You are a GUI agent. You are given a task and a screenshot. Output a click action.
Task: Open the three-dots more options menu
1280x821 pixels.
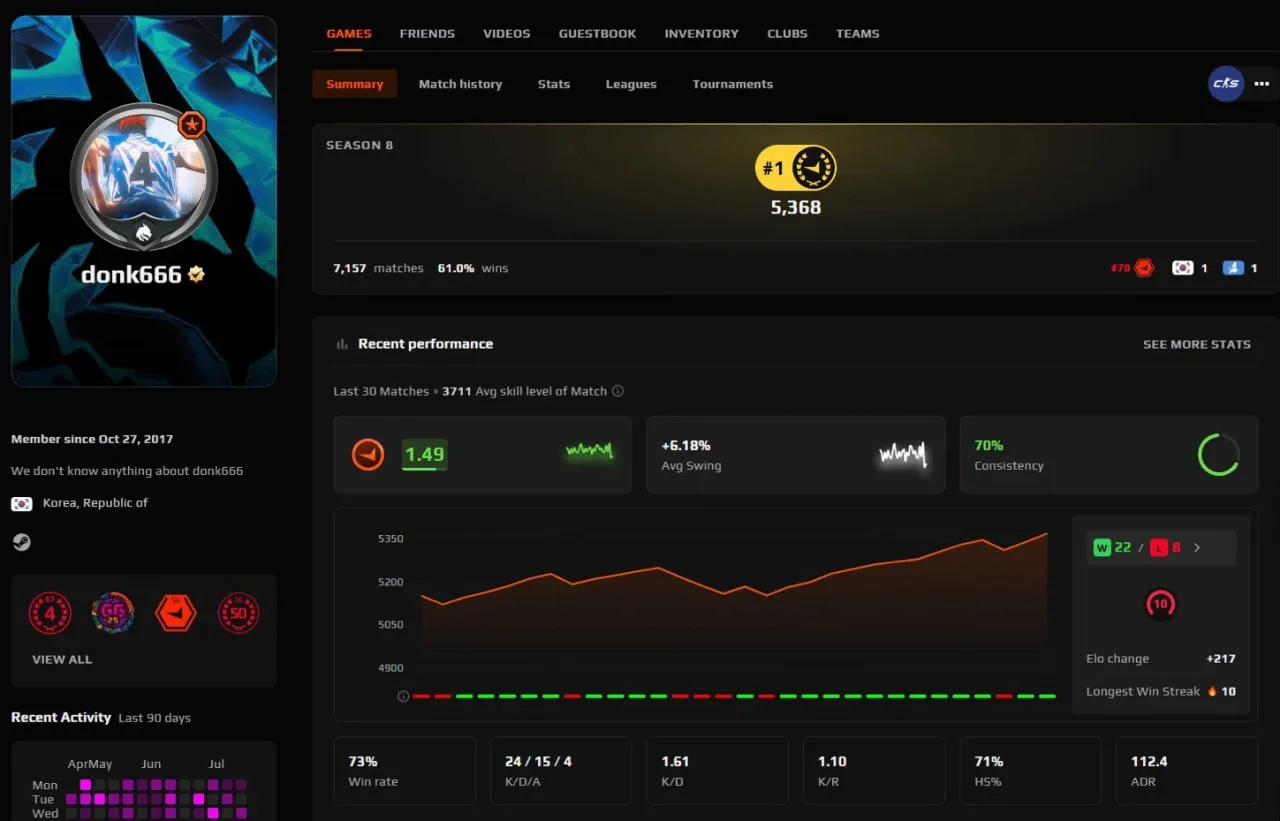click(1260, 84)
